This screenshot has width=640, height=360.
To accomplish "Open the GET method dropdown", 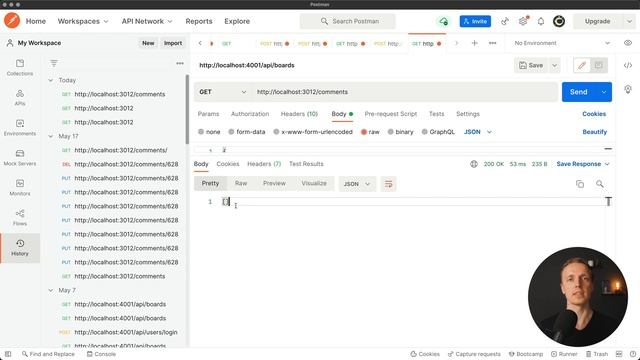I will (x=222, y=92).
